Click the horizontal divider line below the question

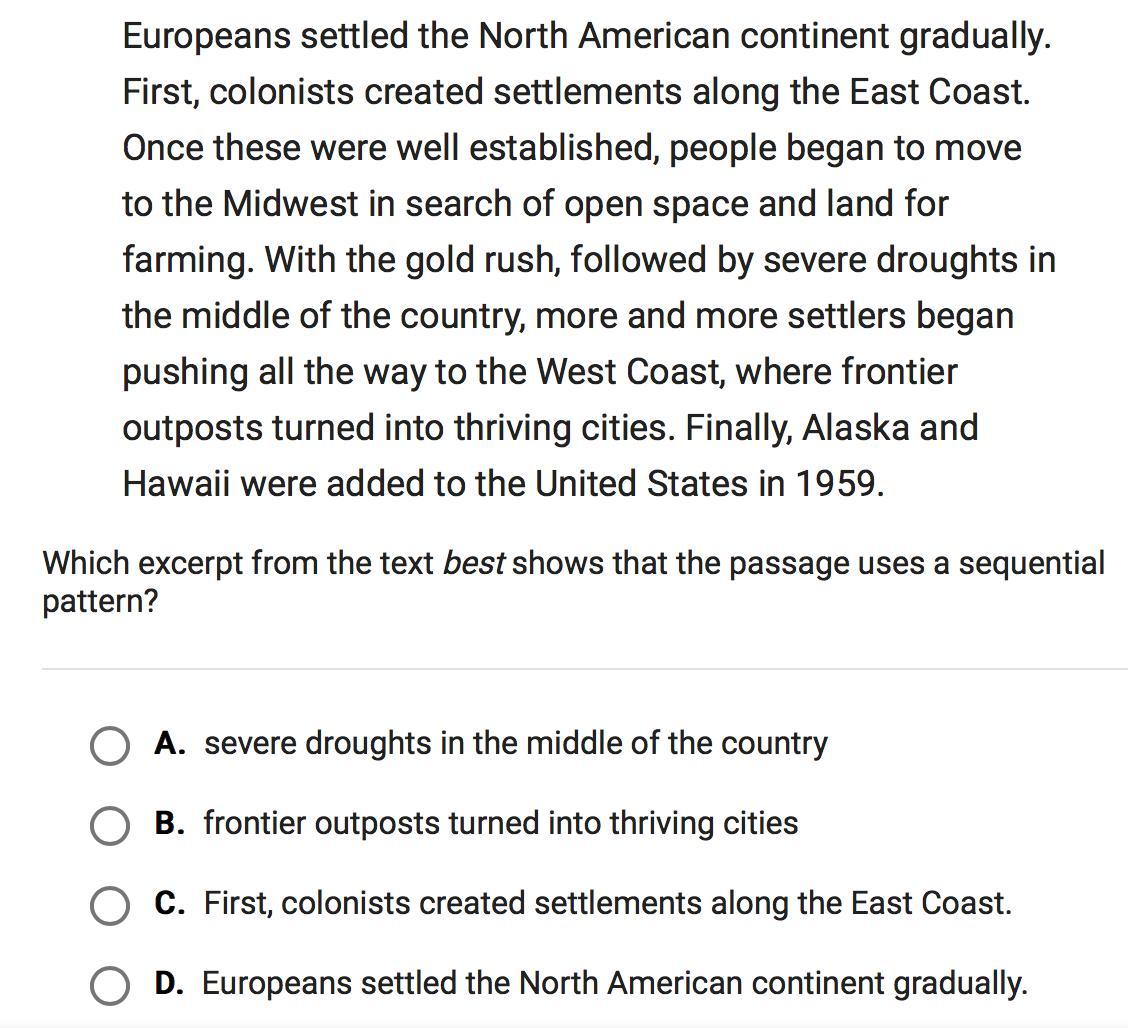click(584, 668)
